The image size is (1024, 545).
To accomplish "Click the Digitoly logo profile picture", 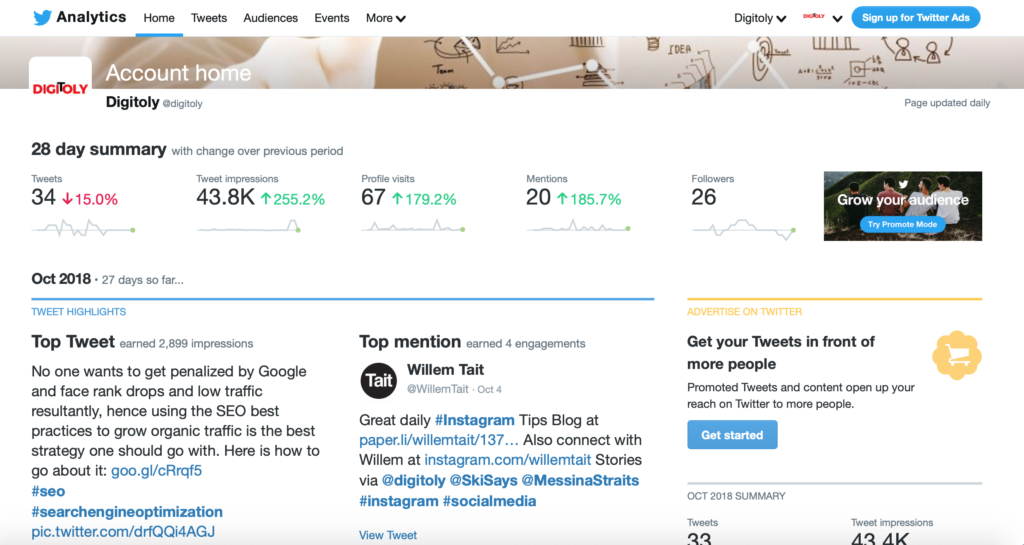I will click(x=60, y=87).
